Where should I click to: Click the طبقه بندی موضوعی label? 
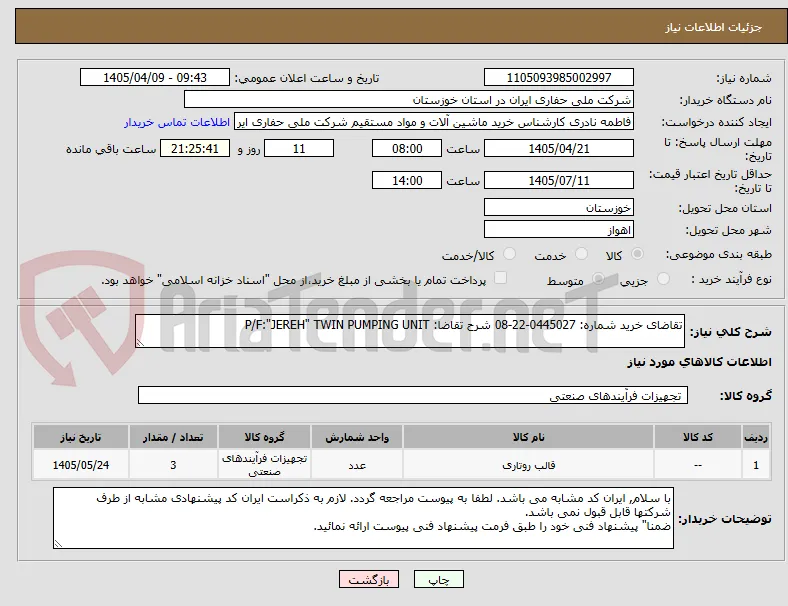coord(719,254)
